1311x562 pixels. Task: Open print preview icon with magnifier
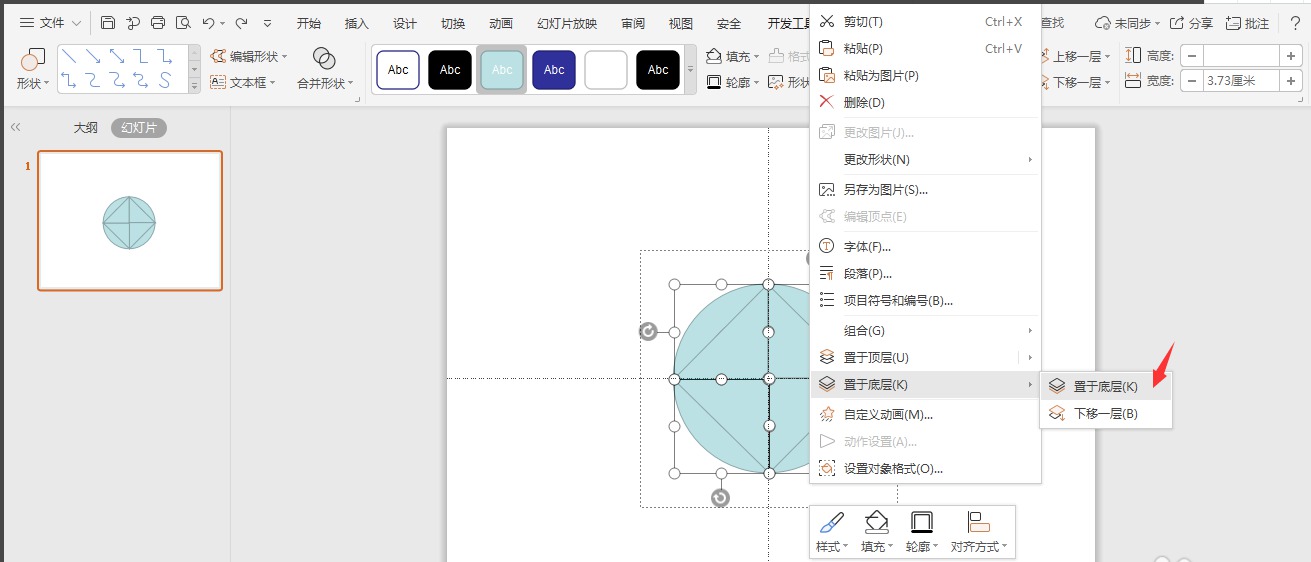[183, 23]
